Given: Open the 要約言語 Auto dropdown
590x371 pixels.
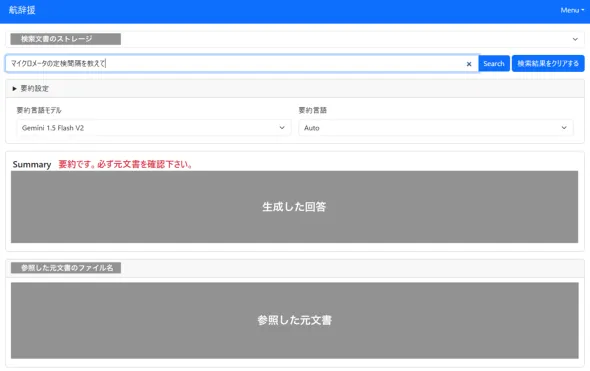Looking at the screenshot, I should click(436, 128).
